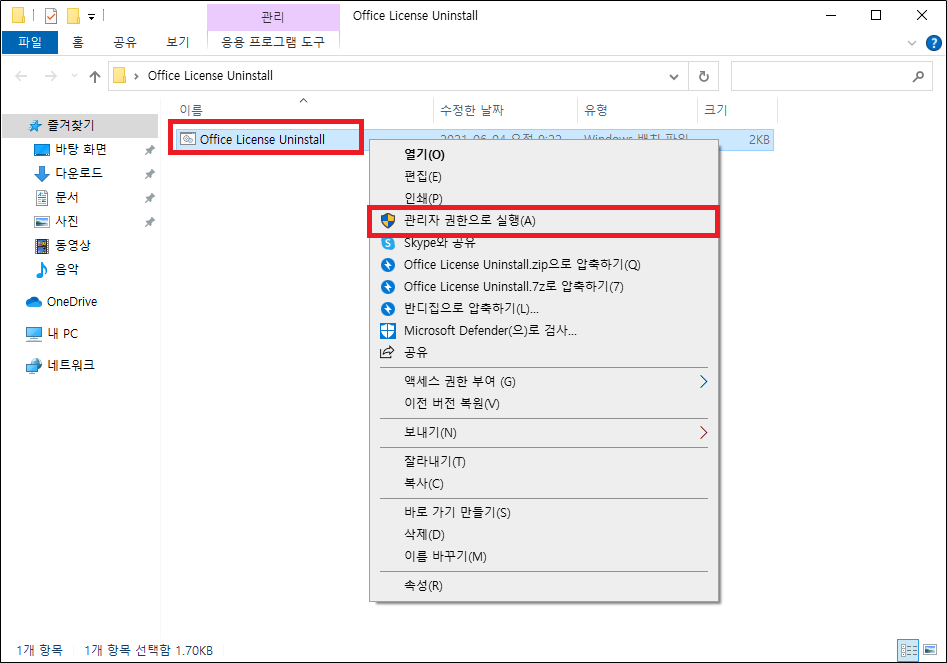Go up one folder level

coord(95,76)
